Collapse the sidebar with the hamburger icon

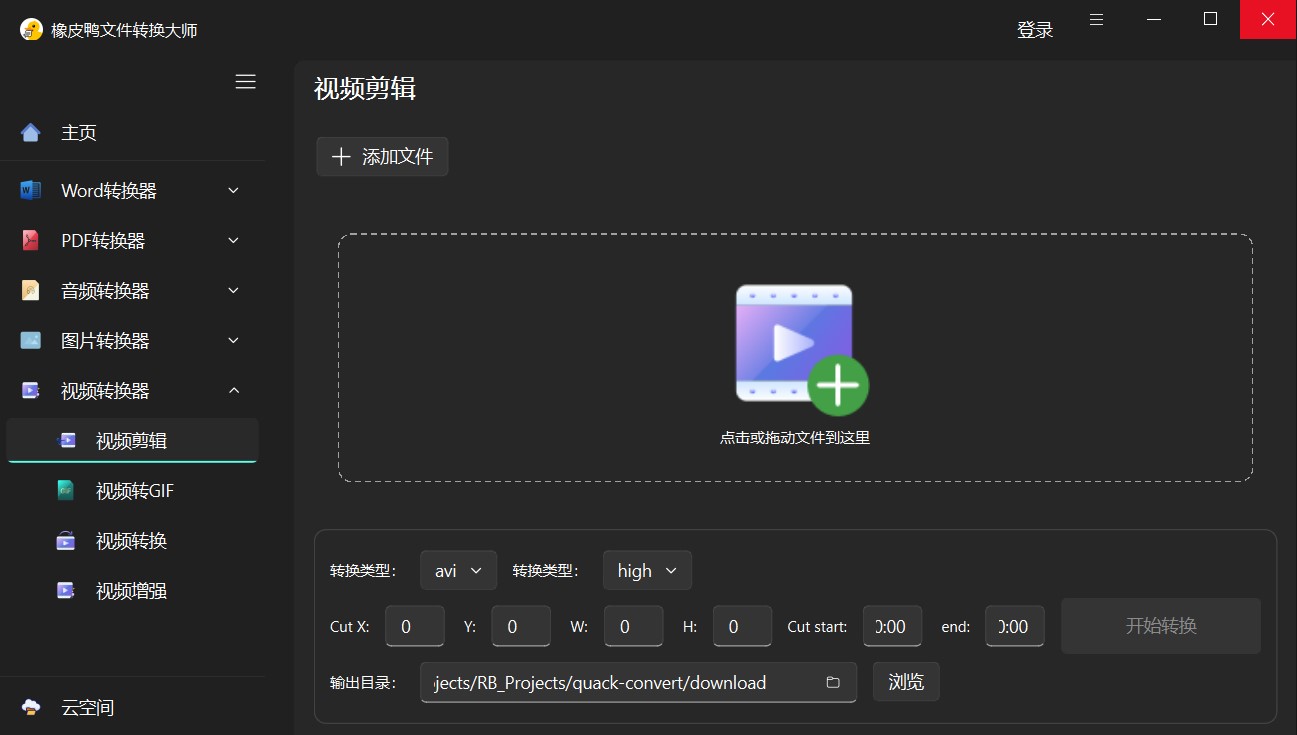(x=245, y=82)
